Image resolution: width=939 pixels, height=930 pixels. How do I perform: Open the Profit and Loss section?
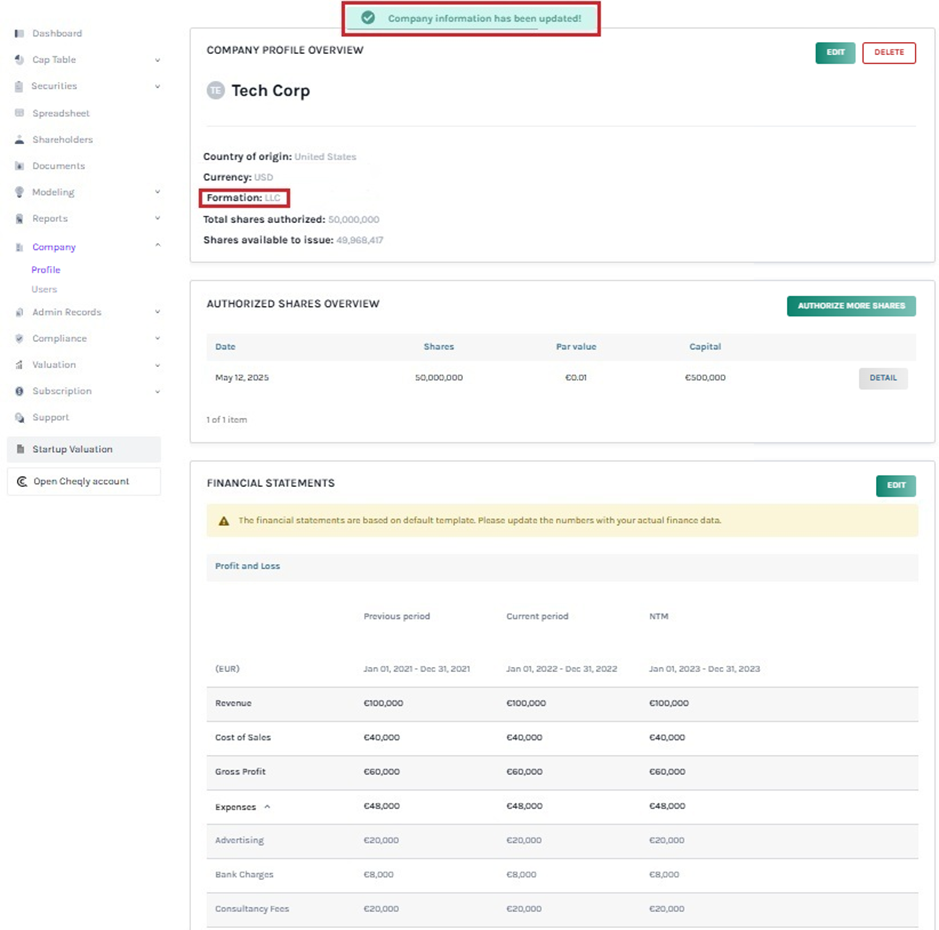(x=247, y=566)
